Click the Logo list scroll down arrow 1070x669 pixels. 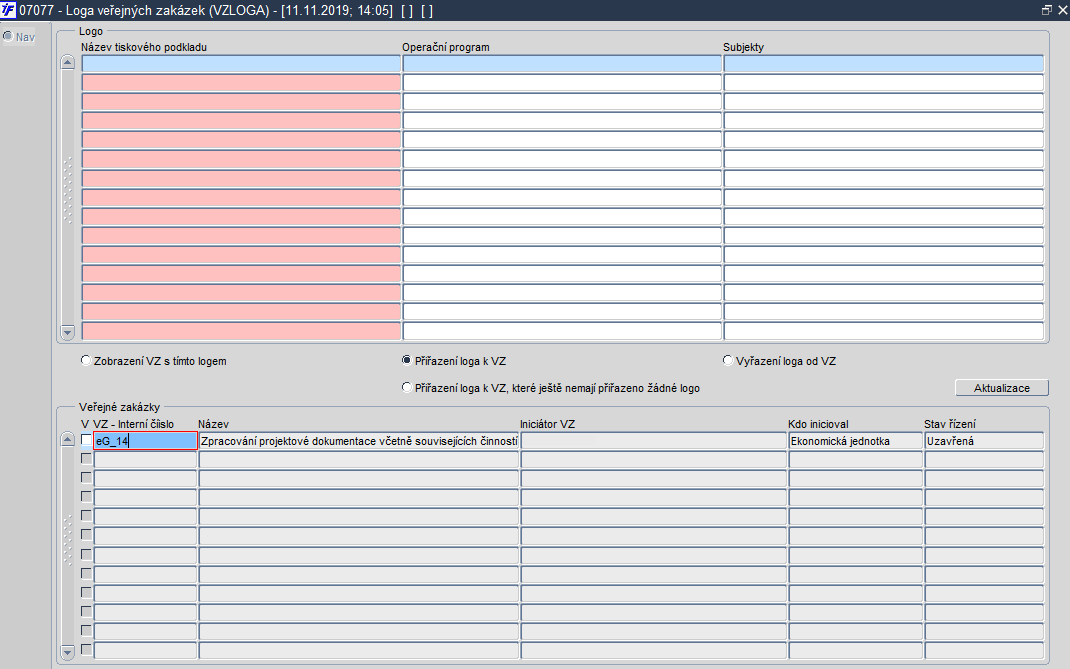coord(68,332)
